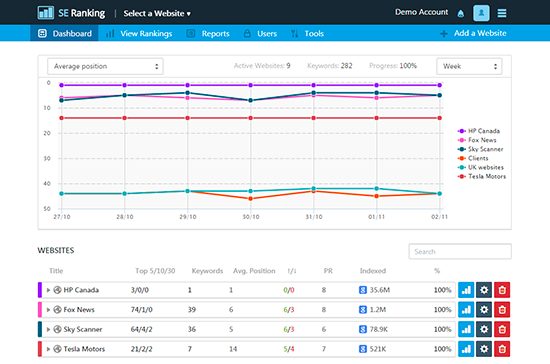The image size is (550, 364).
Task: Open settings gear for Sky Scanner
Action: click(484, 329)
